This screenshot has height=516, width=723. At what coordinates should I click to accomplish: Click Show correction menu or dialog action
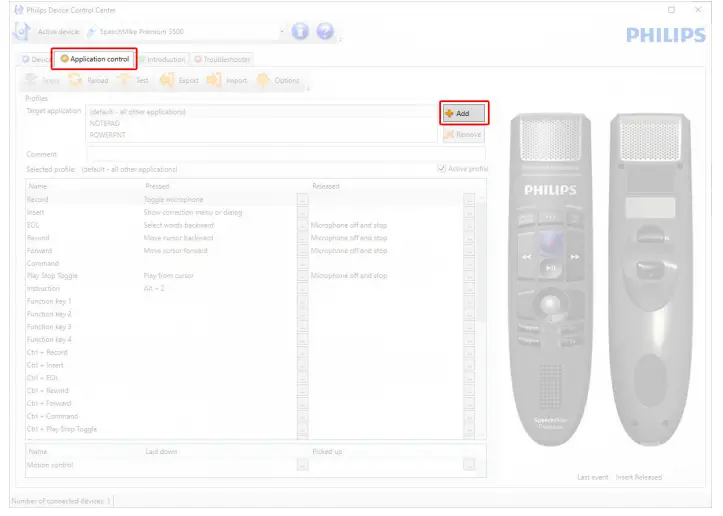[193, 213]
